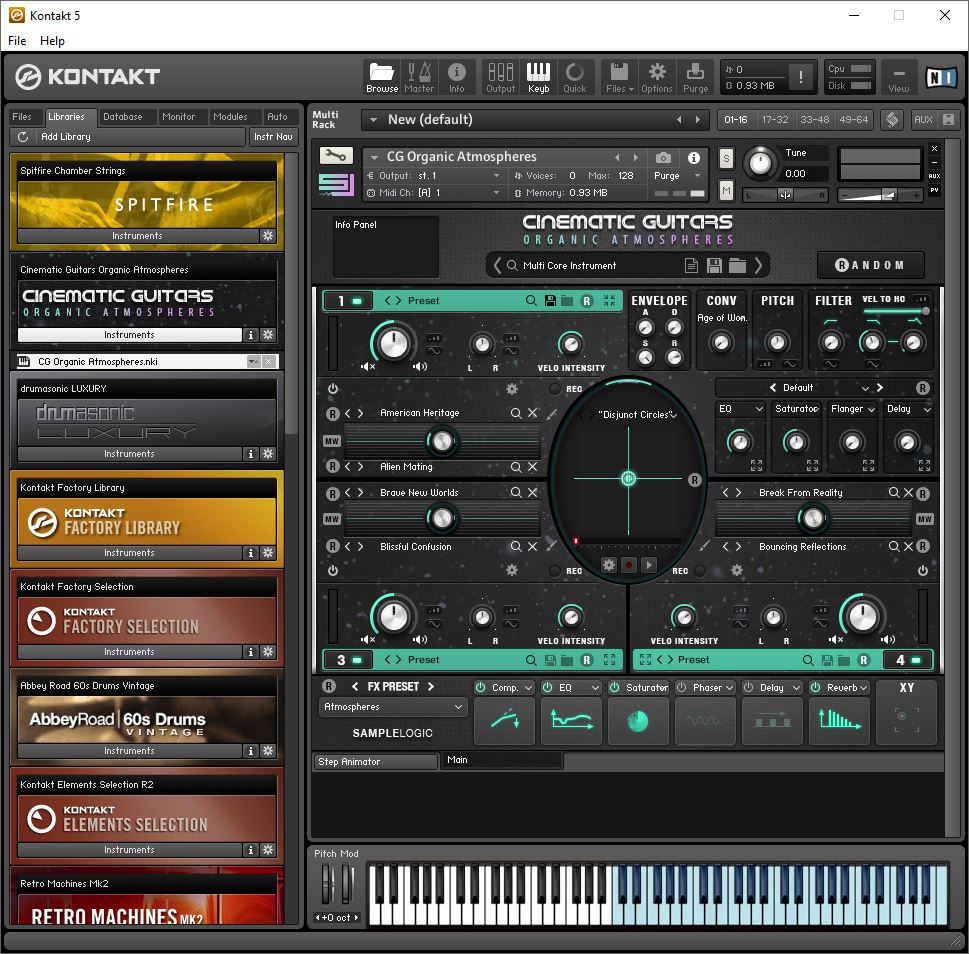Open the Output st. 1 dropdown
The height and width of the screenshot is (954, 969).
496,176
